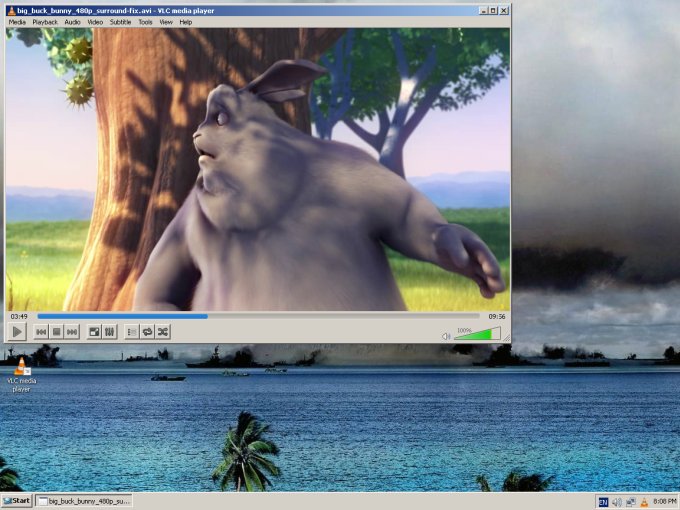680x510 pixels.
Task: Click VLC cone icon in system tray
Action: pyautogui.click(x=644, y=502)
